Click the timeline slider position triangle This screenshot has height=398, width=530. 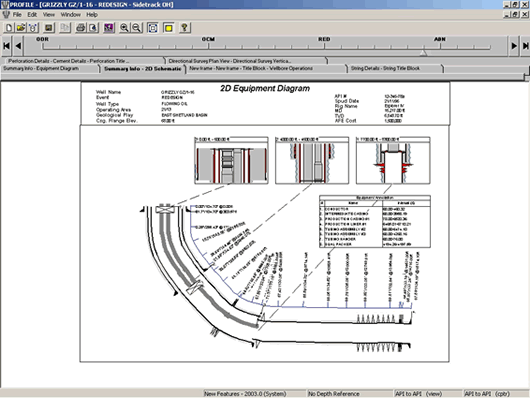coord(423,53)
